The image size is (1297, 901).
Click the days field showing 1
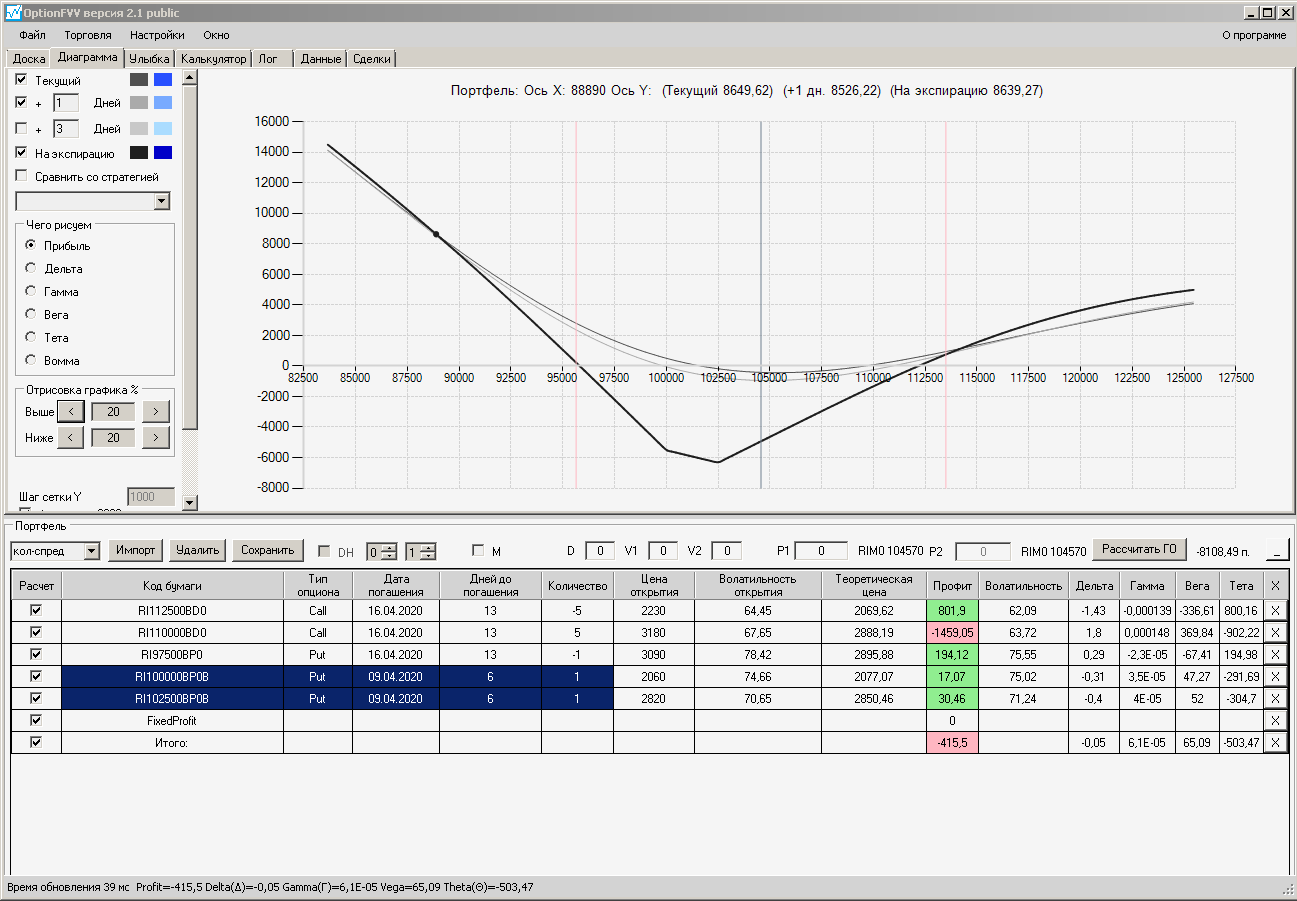click(x=66, y=102)
